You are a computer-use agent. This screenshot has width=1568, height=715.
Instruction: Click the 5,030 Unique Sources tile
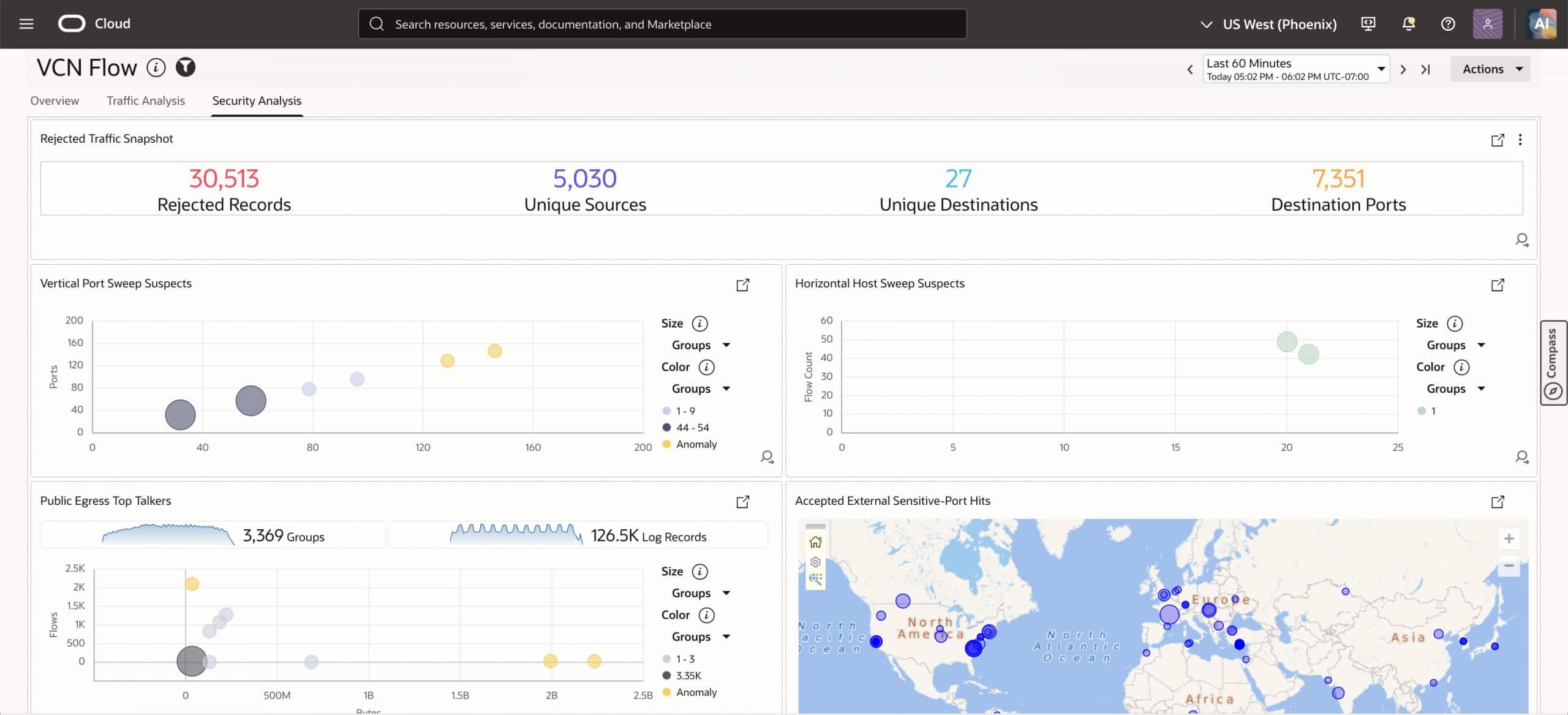585,189
